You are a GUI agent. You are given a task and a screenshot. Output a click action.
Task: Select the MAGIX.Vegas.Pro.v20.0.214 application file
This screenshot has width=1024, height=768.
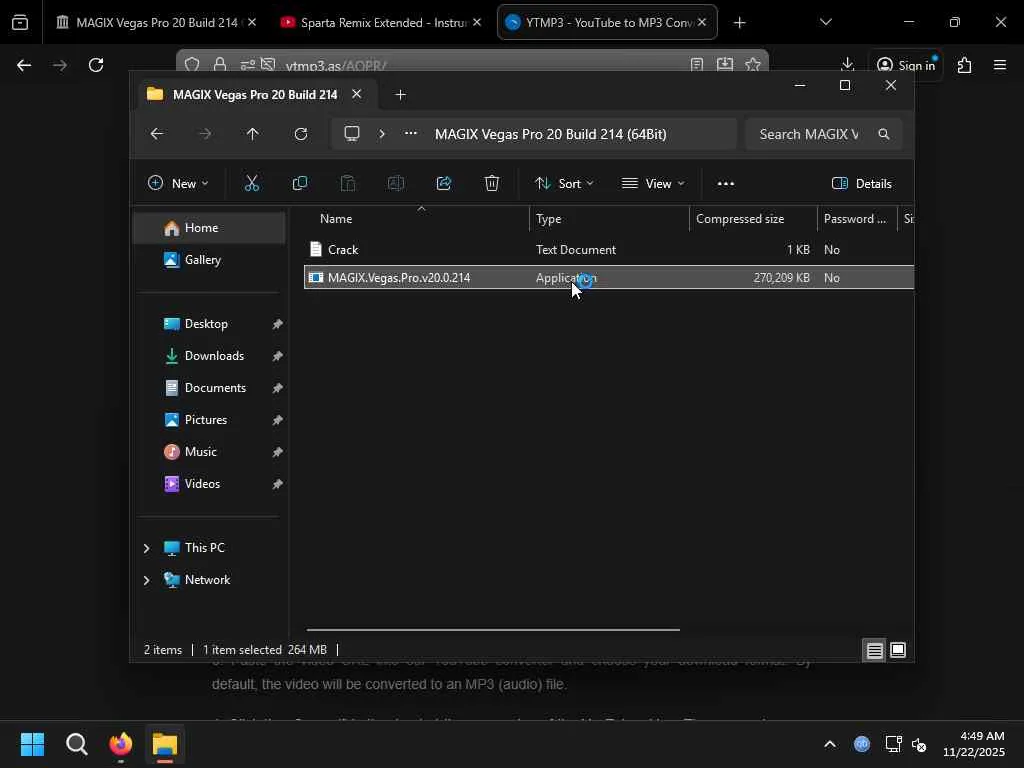point(609,278)
